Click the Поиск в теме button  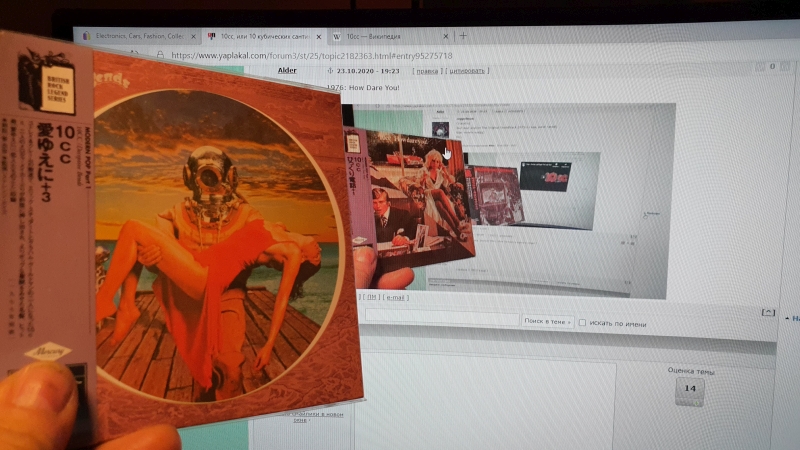tap(547, 321)
